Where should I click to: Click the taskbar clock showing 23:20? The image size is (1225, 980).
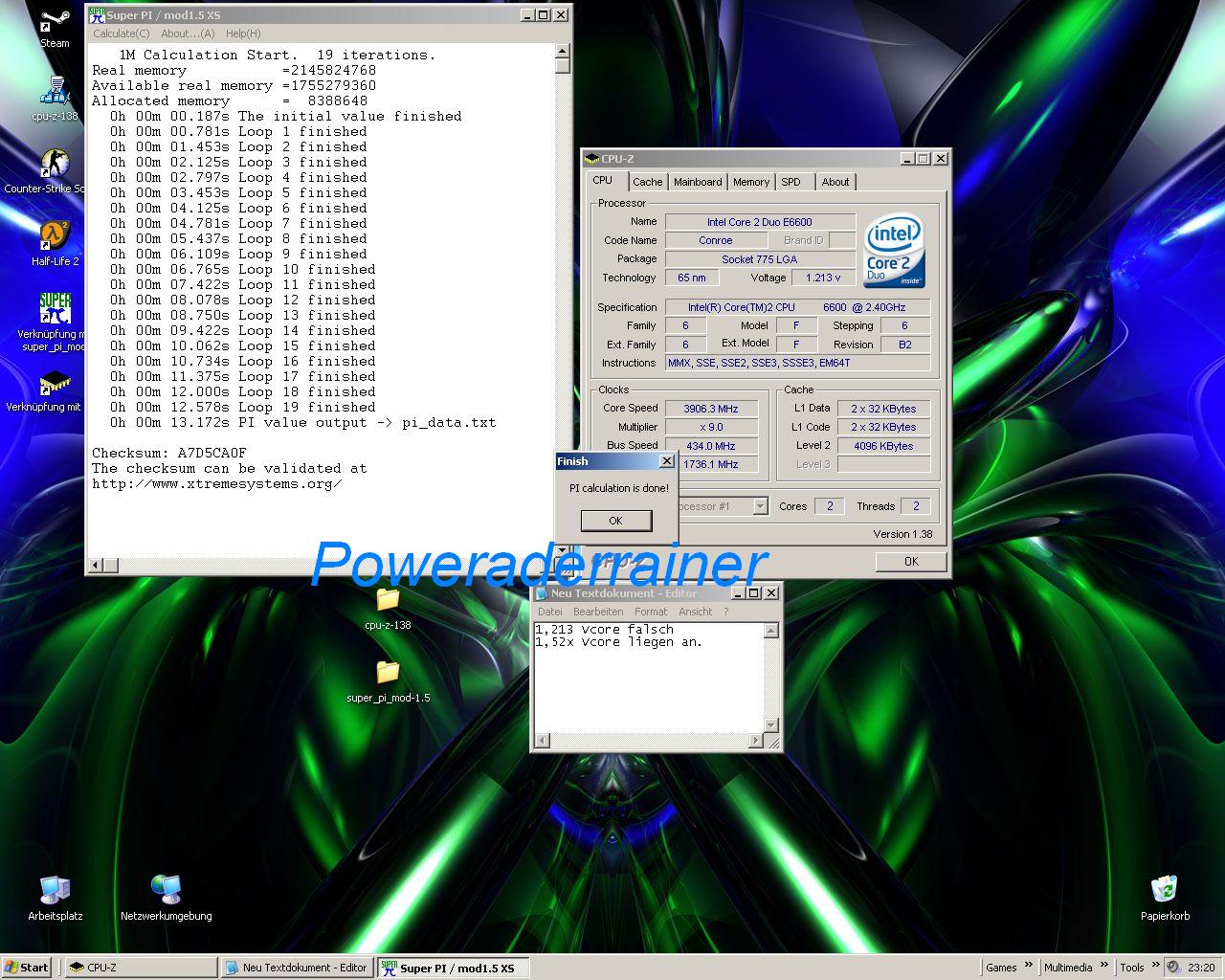pos(1201,968)
